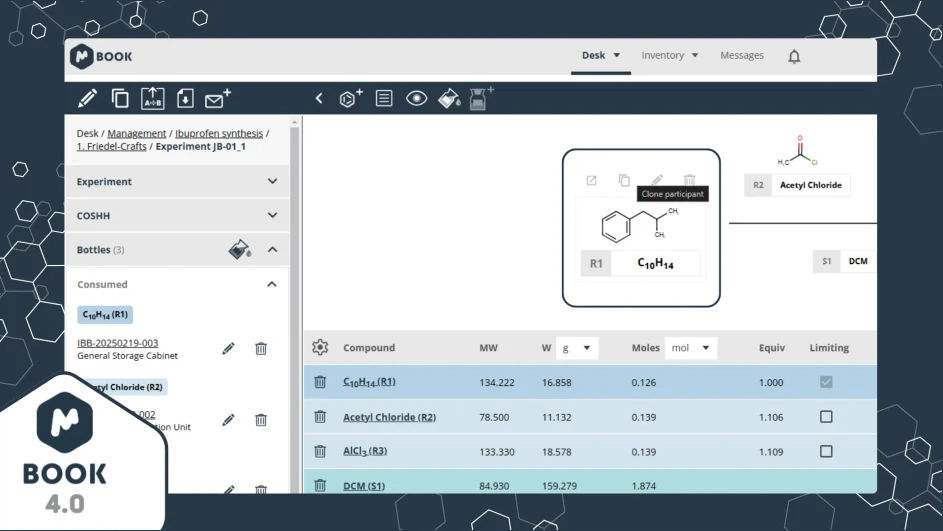The height and width of the screenshot is (531, 943).
Task: Select the R2 Acetyl Chloride participant in the scheme
Action: coord(797,185)
